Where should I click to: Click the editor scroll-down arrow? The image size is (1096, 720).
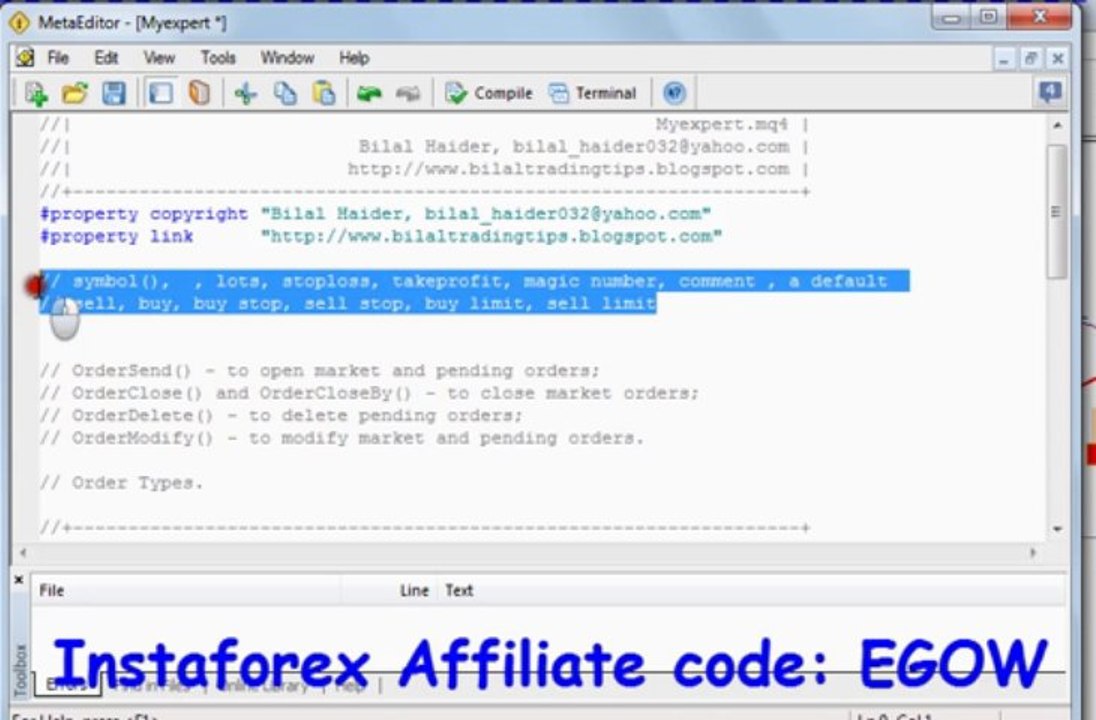[x=1057, y=529]
